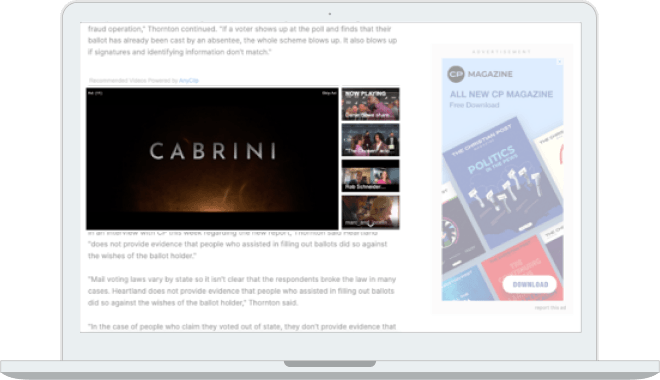Select the Now Playing video thumbnail
Image resolution: width=660 pixels, height=380 pixels.
[370, 104]
